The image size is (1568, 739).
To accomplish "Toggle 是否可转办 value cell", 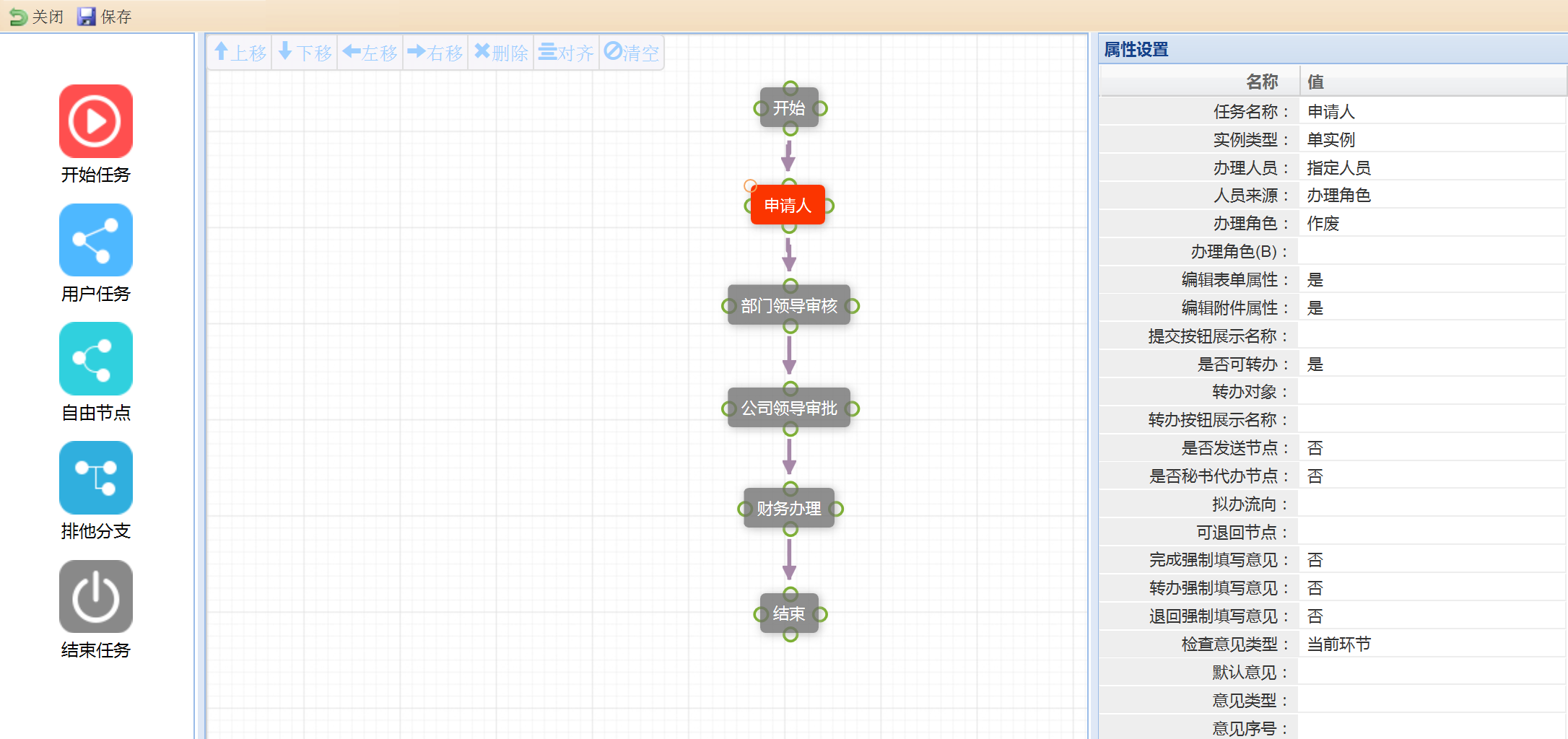I will tap(1429, 364).
